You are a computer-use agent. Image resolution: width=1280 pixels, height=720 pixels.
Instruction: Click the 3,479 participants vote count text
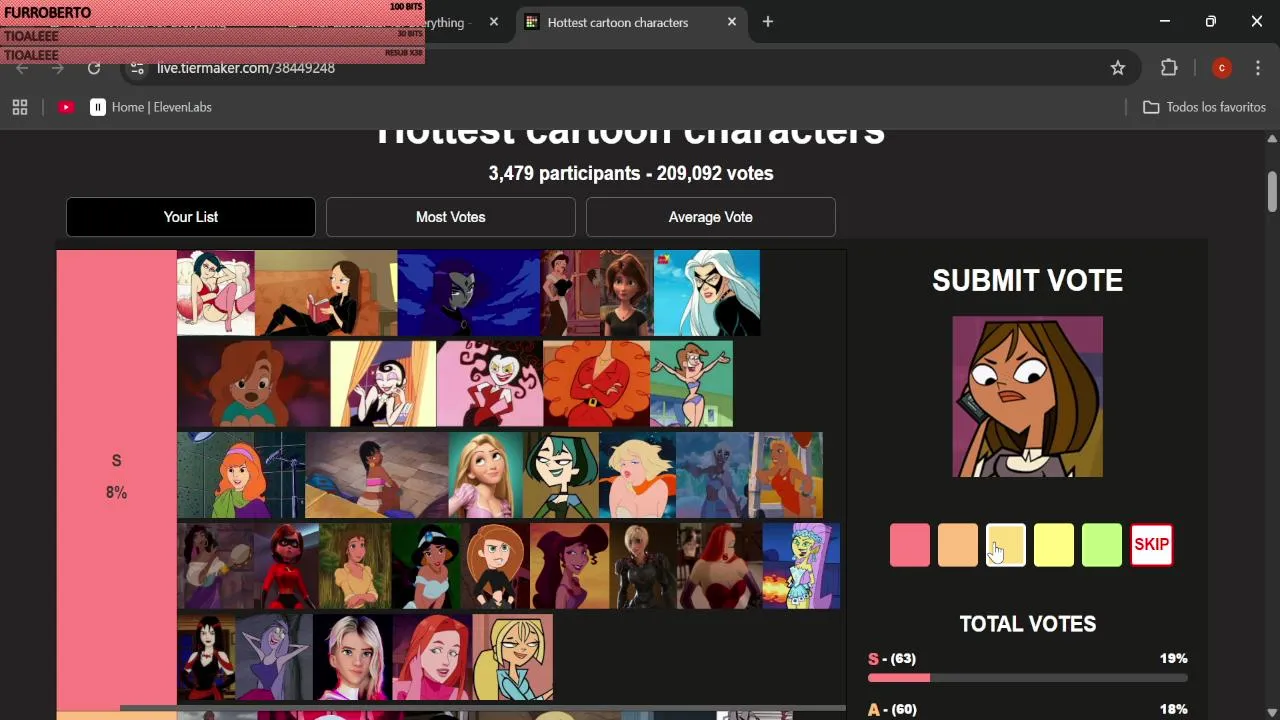point(631,173)
